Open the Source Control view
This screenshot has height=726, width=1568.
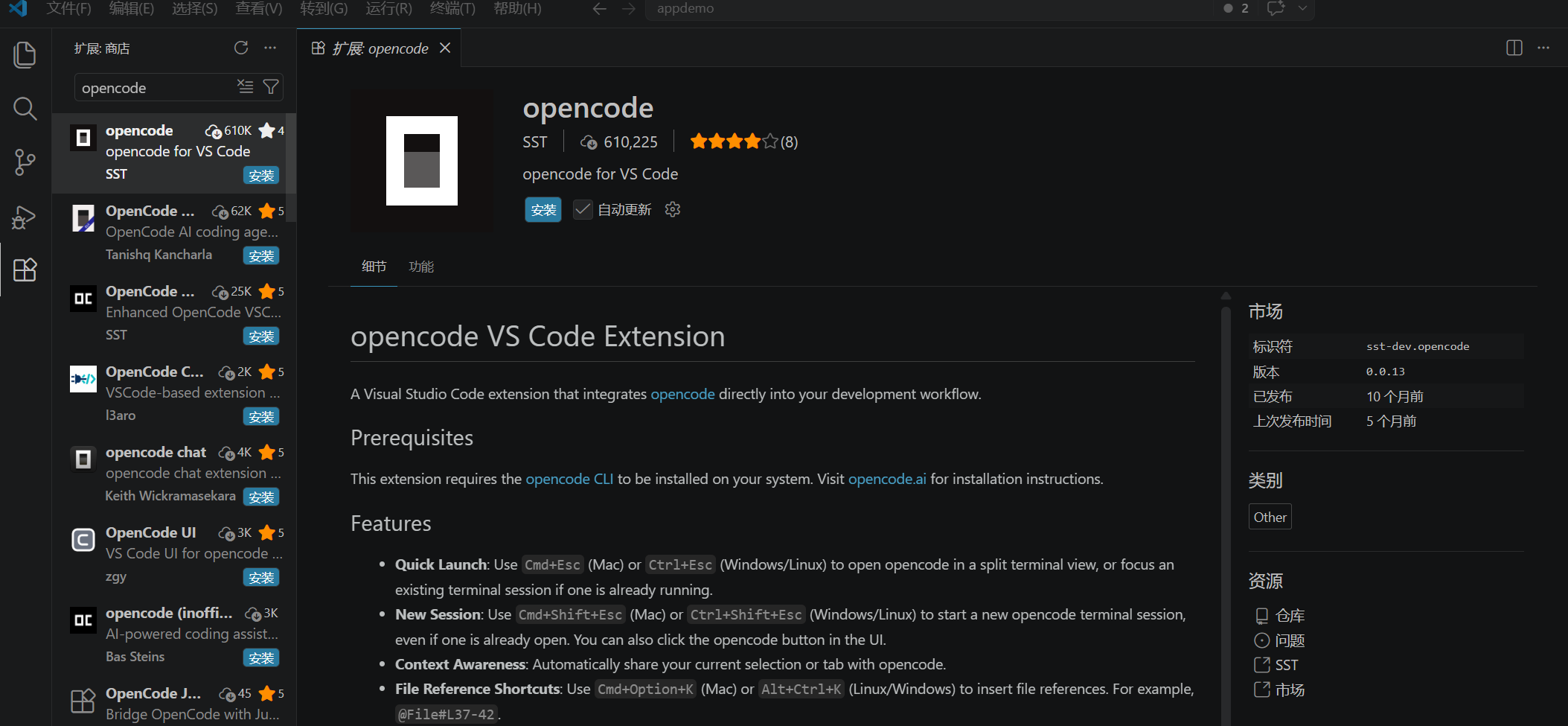(x=25, y=162)
